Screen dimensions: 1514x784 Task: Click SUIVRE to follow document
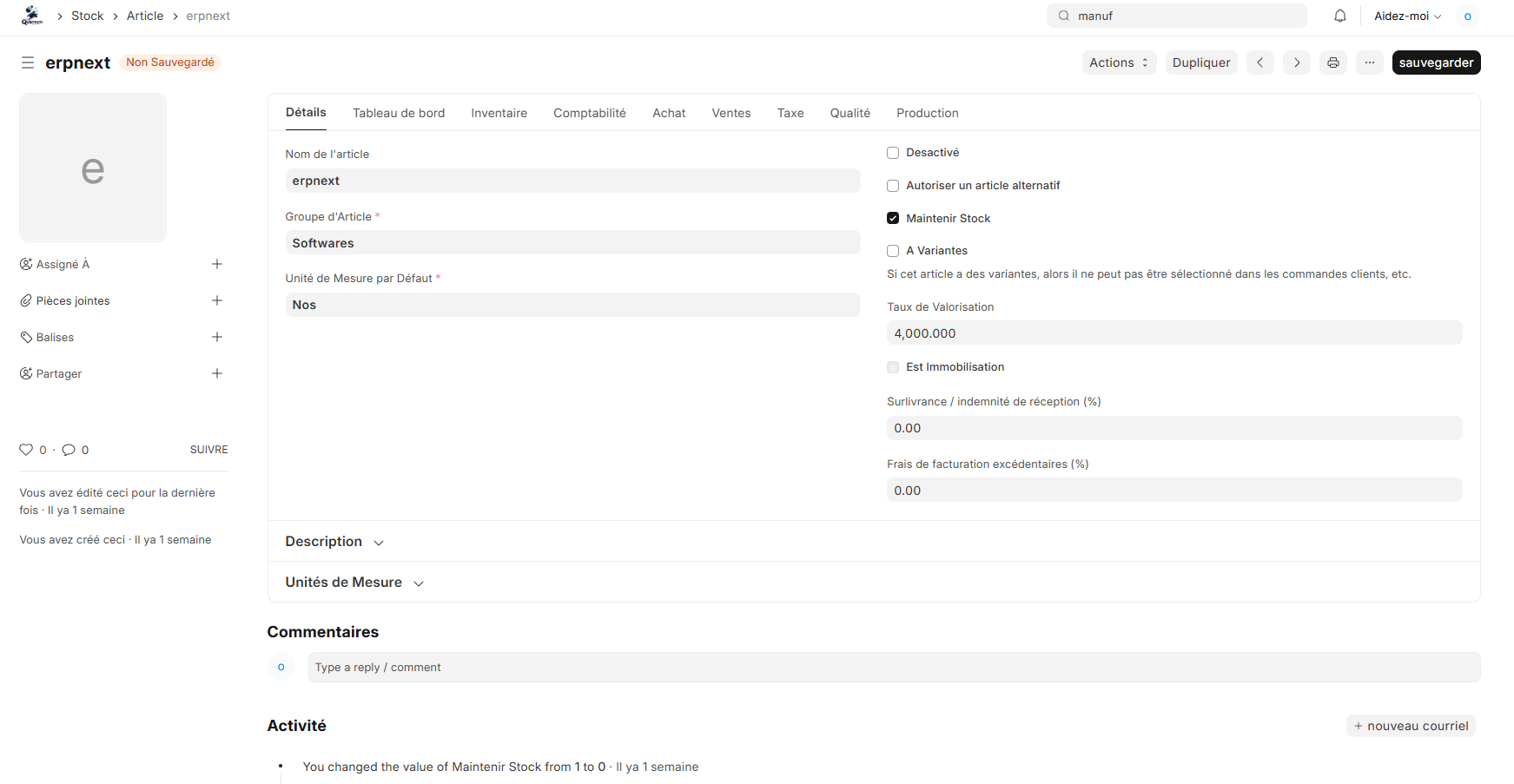click(209, 450)
